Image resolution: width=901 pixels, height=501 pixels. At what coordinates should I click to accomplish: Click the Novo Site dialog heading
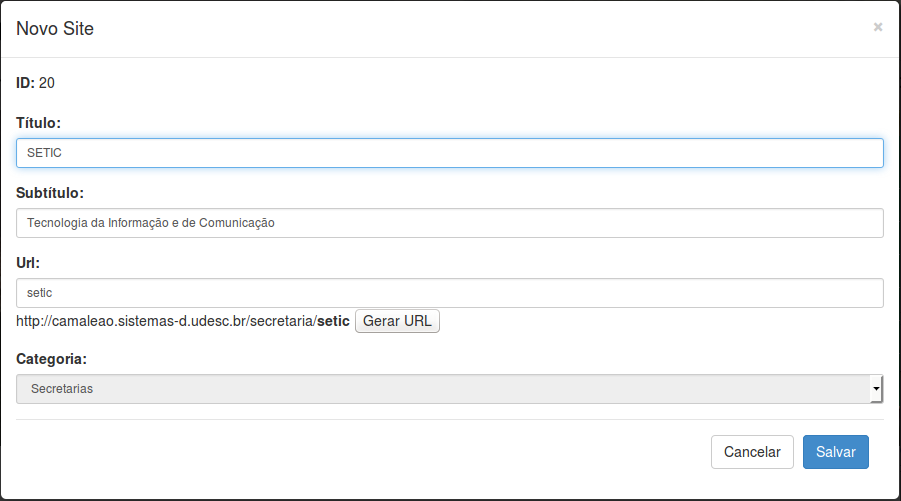pyautogui.click(x=55, y=29)
